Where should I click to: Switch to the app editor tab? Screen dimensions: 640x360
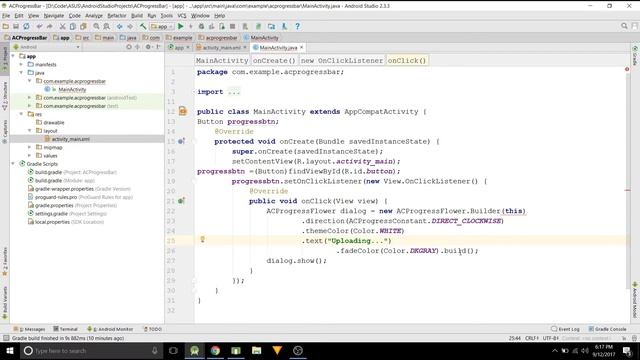pos(179,48)
